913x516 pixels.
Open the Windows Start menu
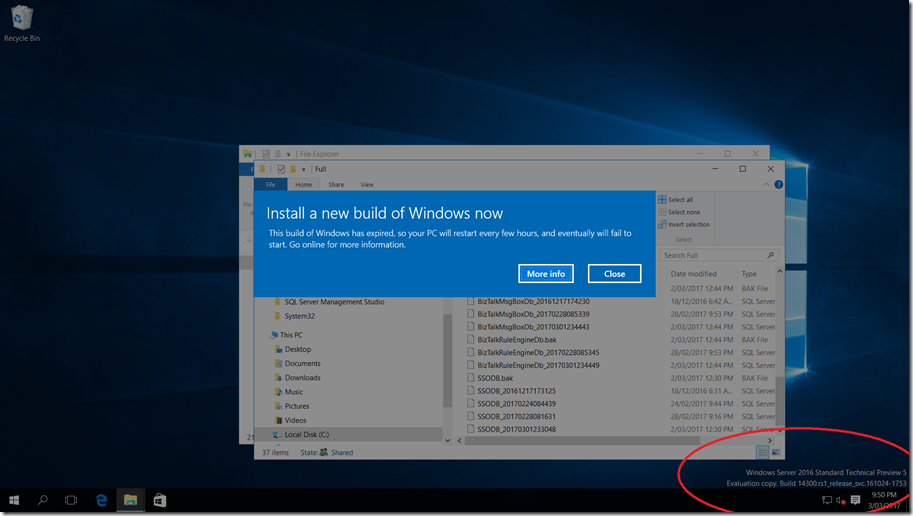coord(14,500)
